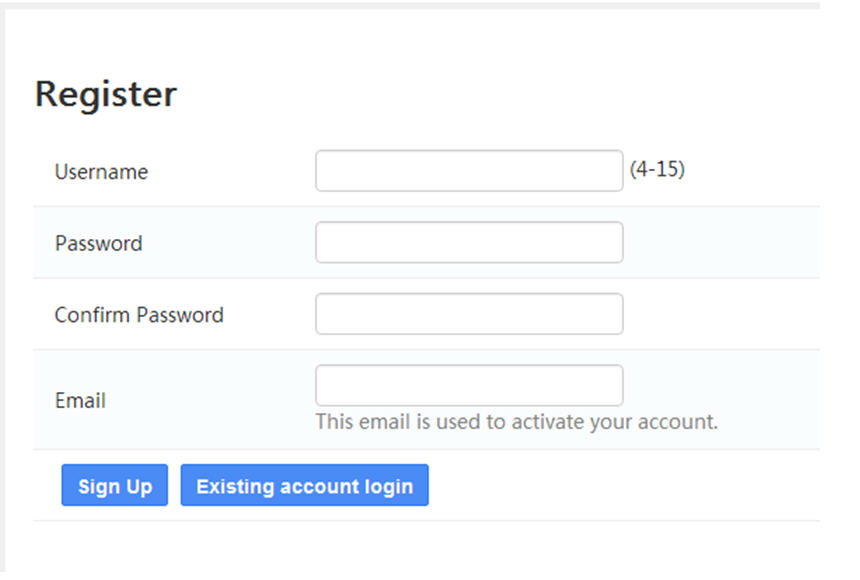The image size is (860, 580).
Task: Click empty space right of Password field
Action: click(x=721, y=243)
